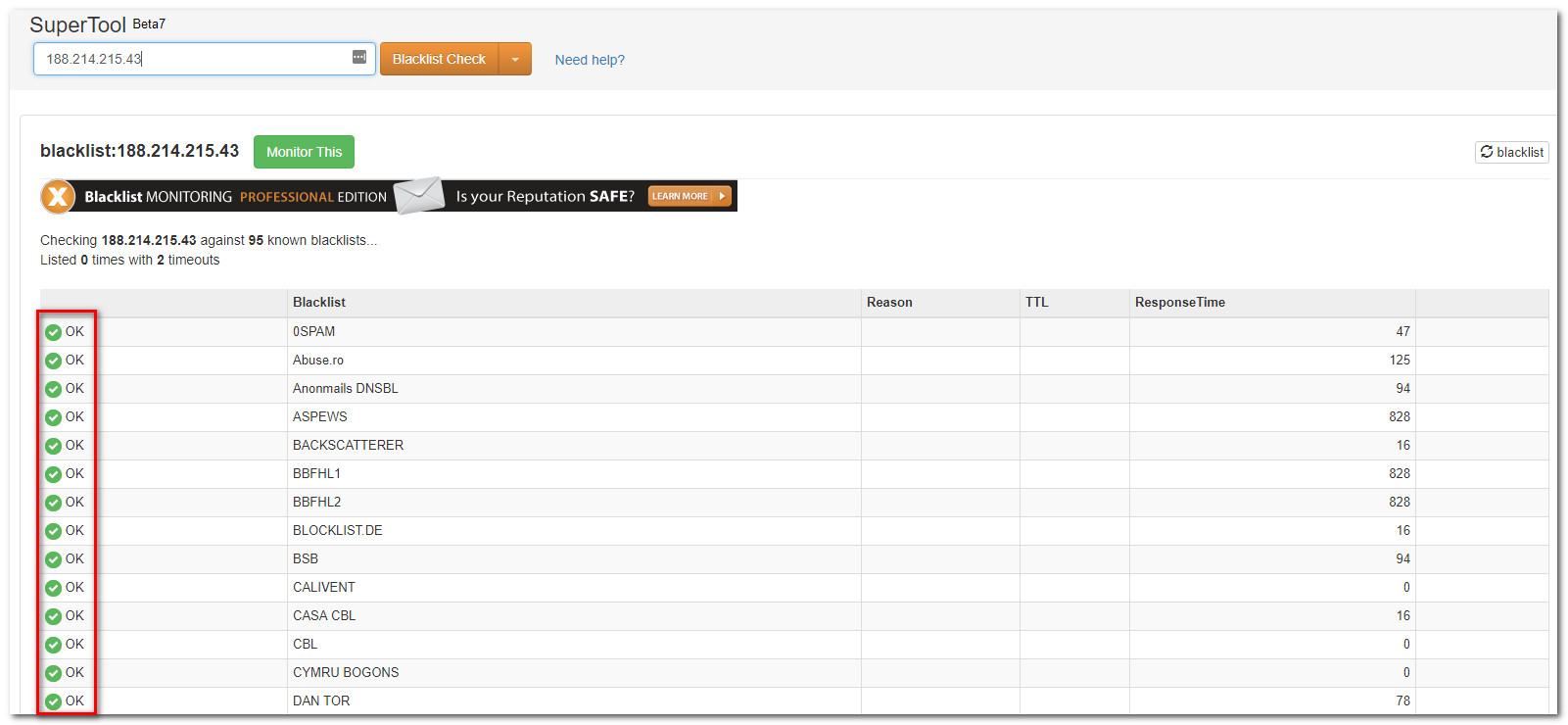The width and height of the screenshot is (1568, 725).
Task: Open the Blacklist Check dropdown arrow
Action: click(x=515, y=59)
